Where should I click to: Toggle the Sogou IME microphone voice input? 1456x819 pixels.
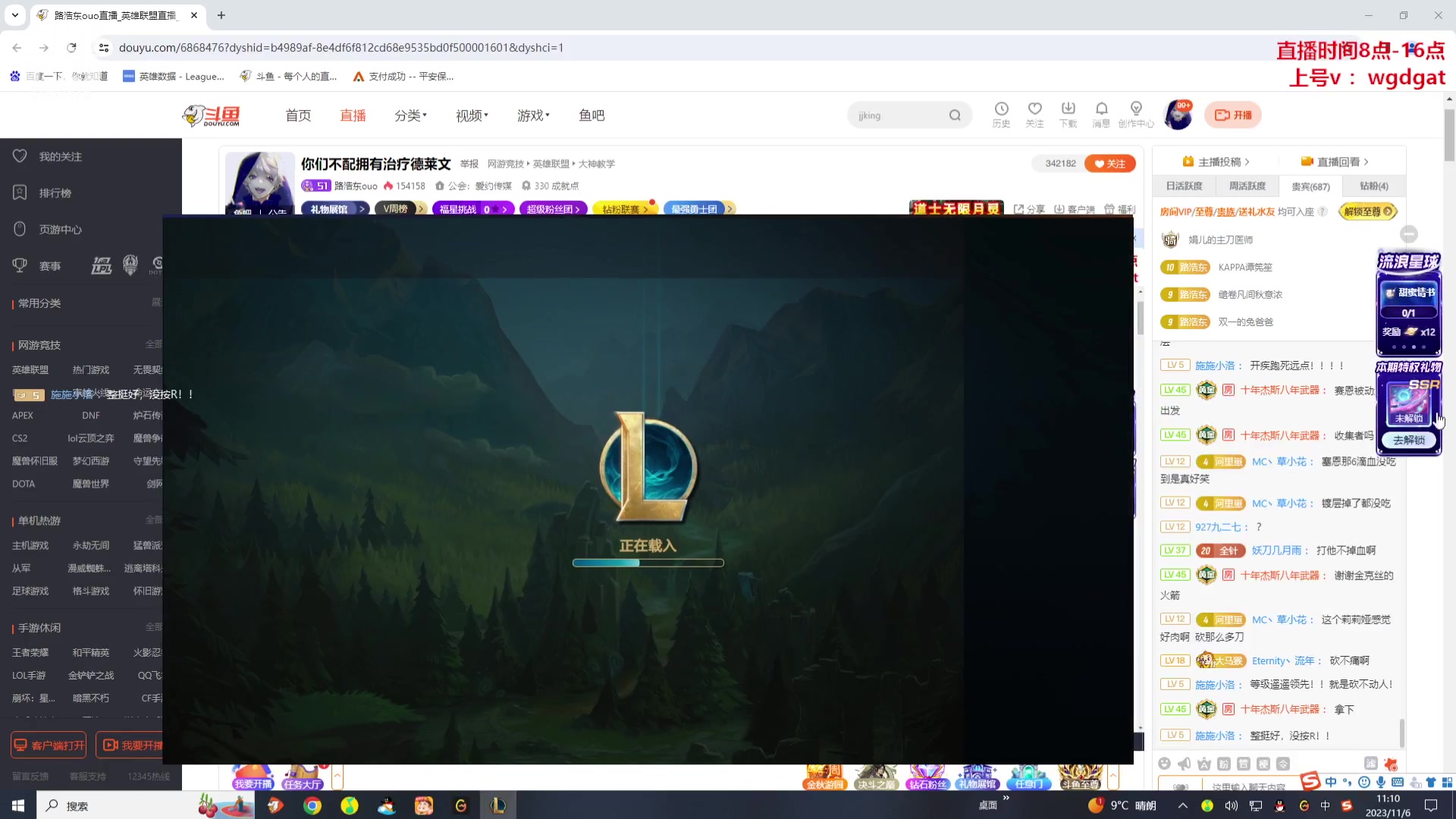1381,782
